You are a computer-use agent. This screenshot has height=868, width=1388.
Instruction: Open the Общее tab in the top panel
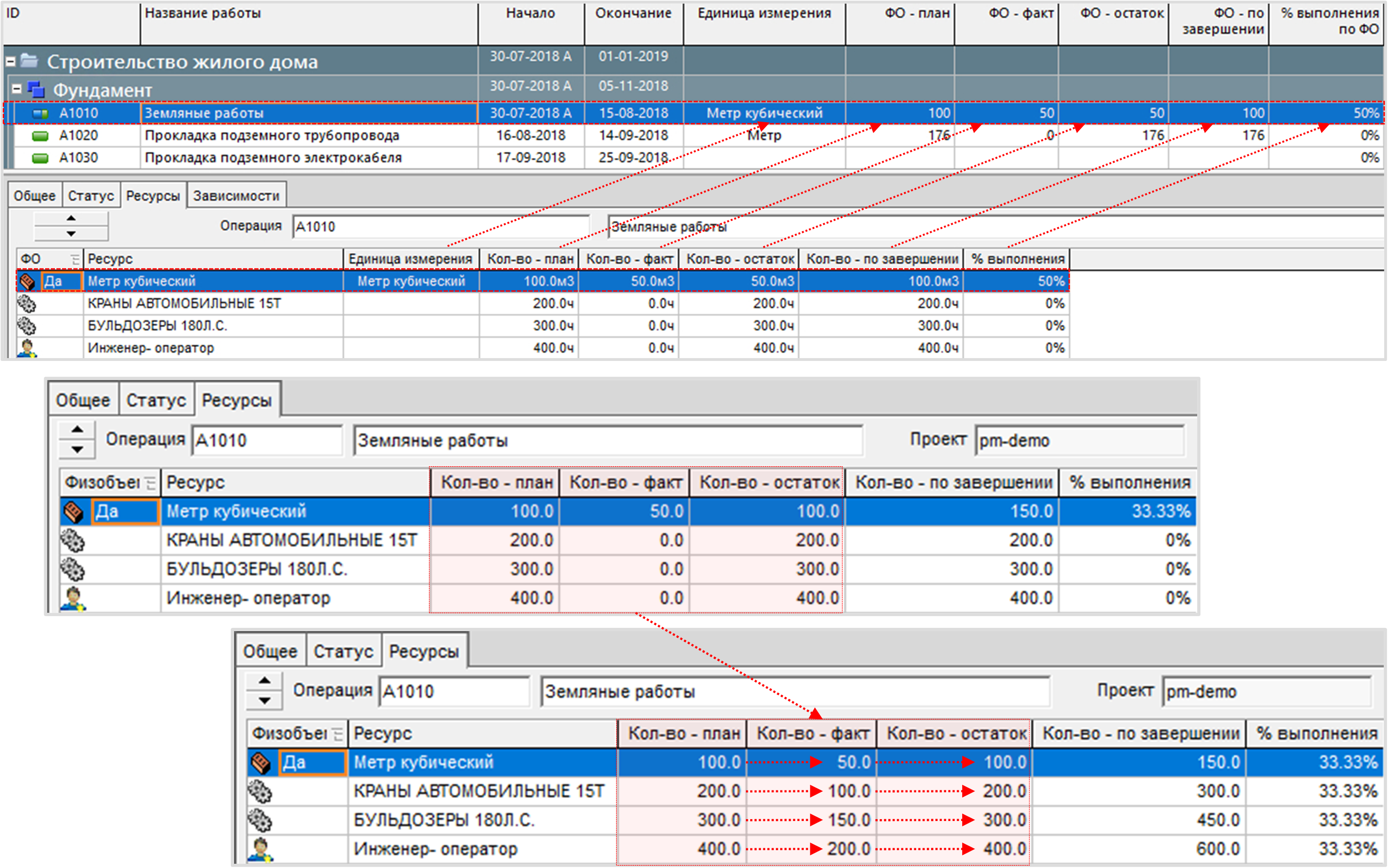tap(34, 196)
